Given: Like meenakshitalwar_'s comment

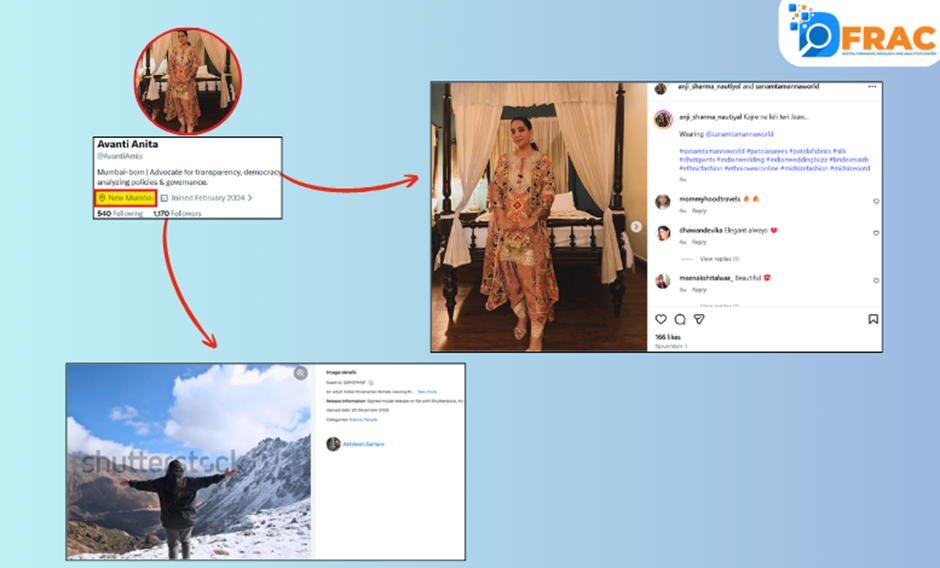Looking at the screenshot, I should point(876,281).
